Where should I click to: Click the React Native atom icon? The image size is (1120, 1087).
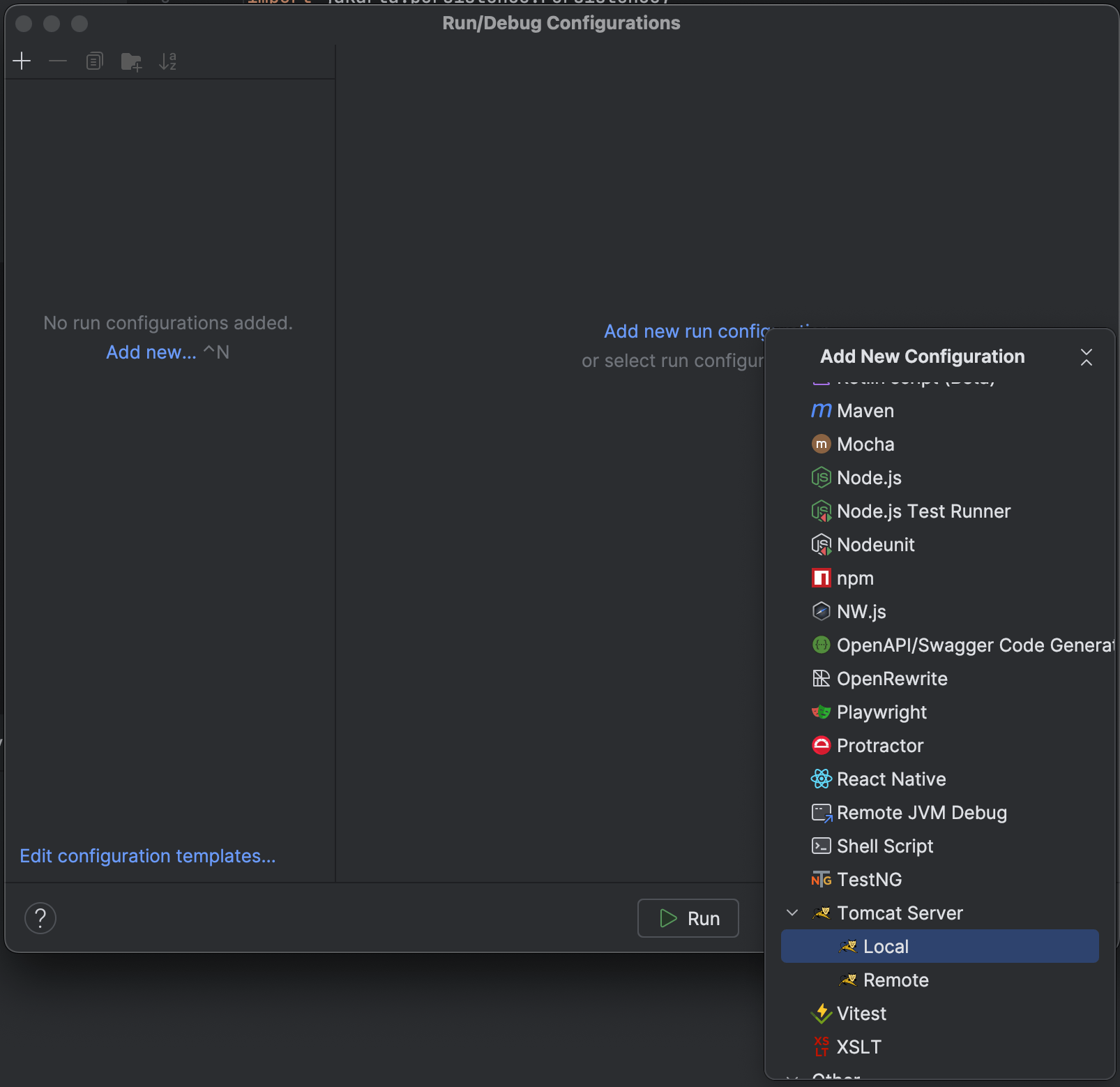click(821, 779)
